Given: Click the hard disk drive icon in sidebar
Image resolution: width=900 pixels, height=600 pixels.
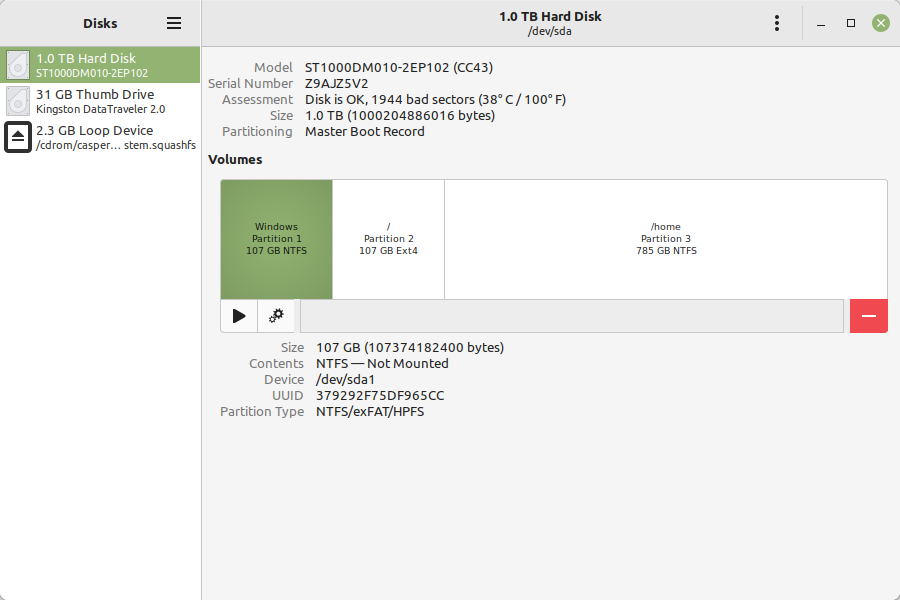Looking at the screenshot, I should click(18, 65).
